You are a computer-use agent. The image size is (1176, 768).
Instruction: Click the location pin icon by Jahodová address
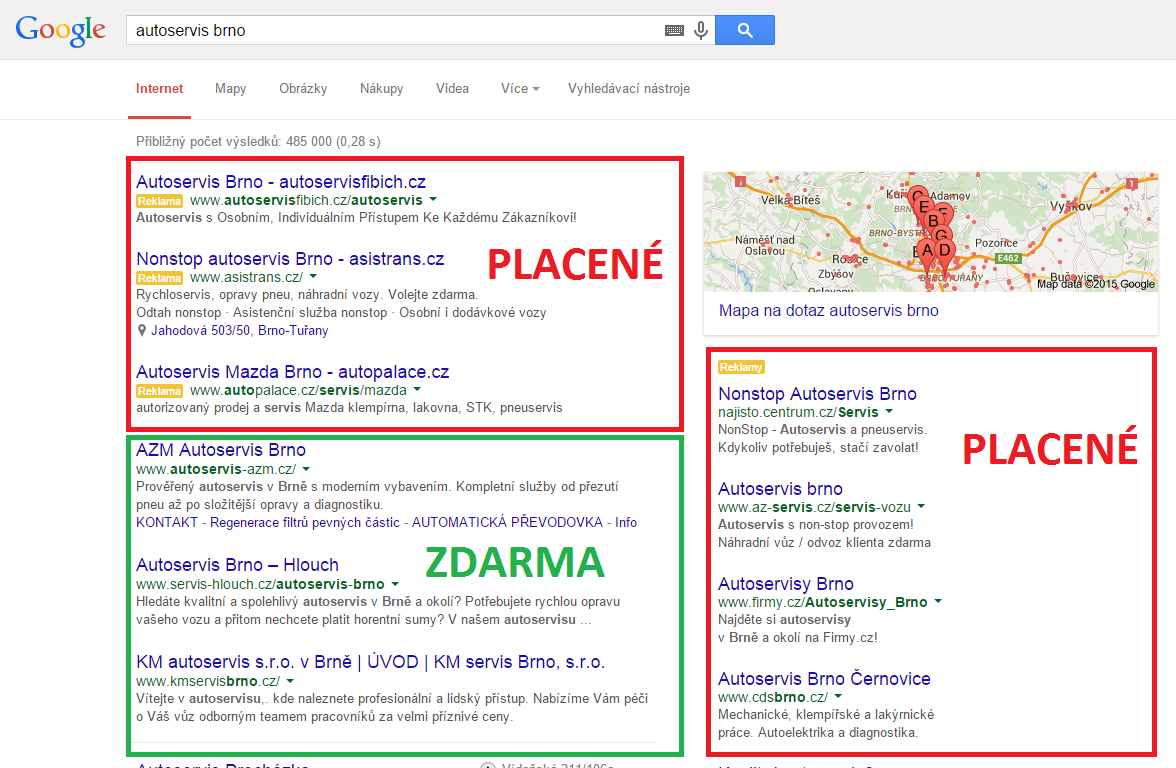tap(142, 330)
